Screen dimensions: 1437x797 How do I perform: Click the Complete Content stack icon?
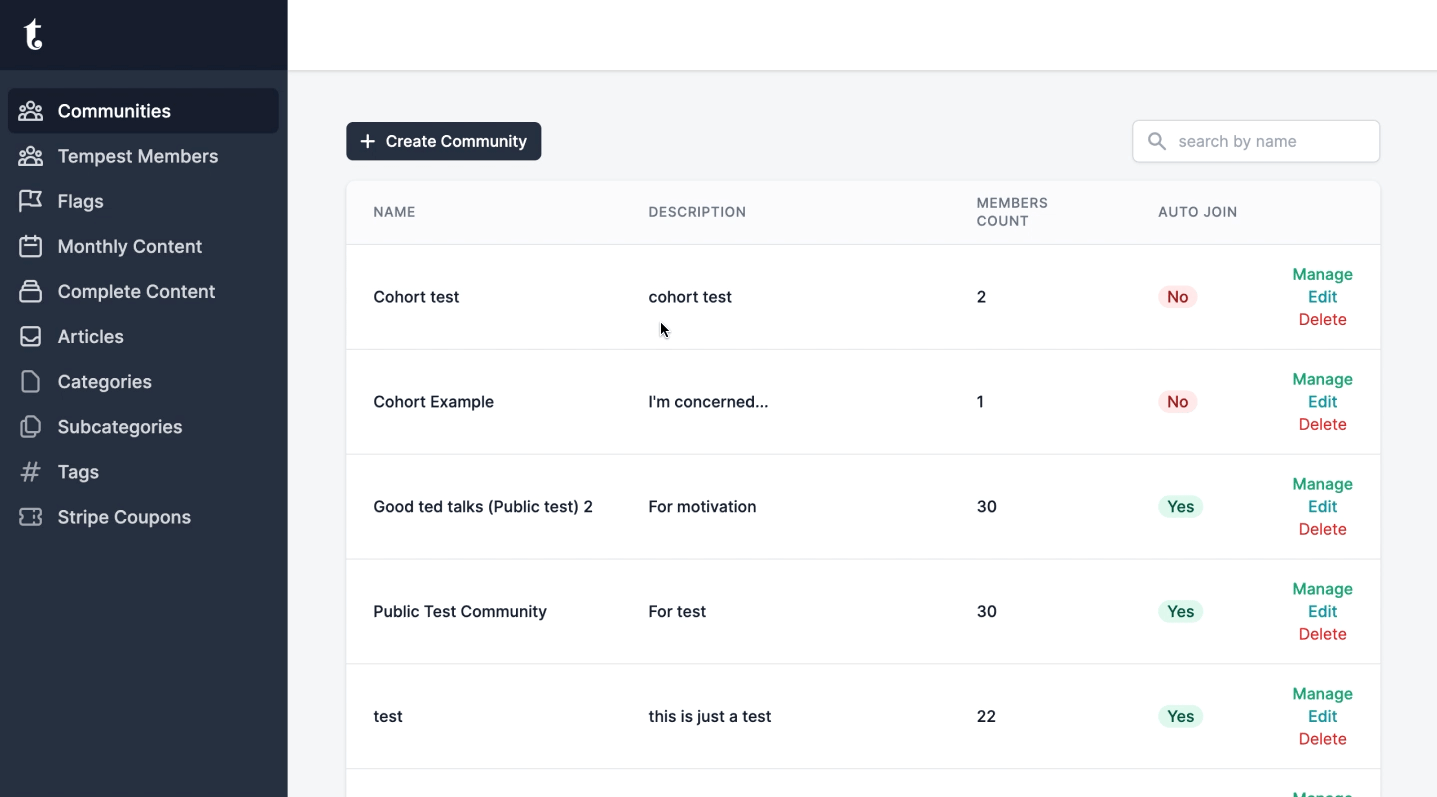coord(31,291)
